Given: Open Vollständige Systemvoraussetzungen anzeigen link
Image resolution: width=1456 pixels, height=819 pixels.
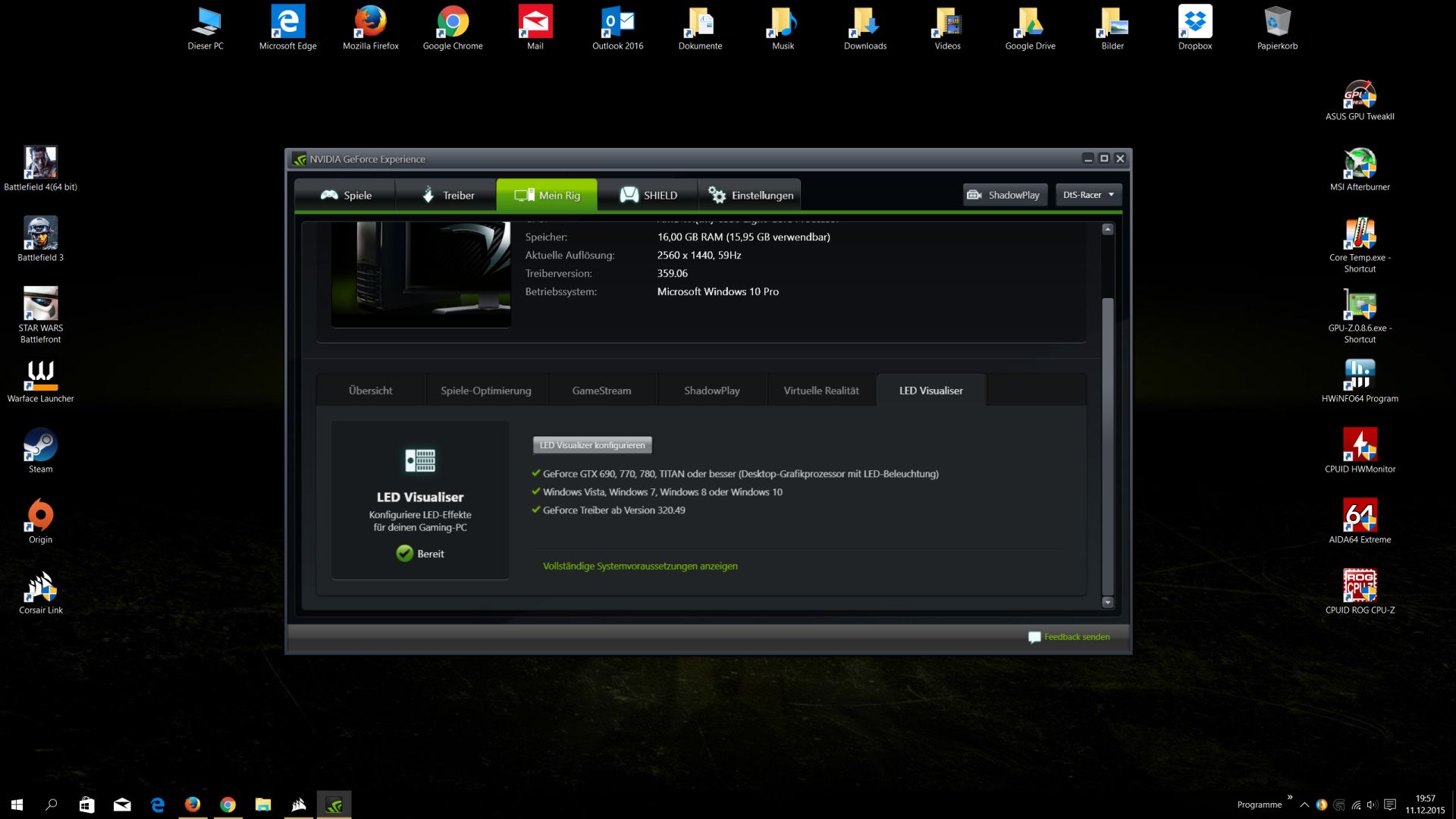Looking at the screenshot, I should (x=639, y=566).
